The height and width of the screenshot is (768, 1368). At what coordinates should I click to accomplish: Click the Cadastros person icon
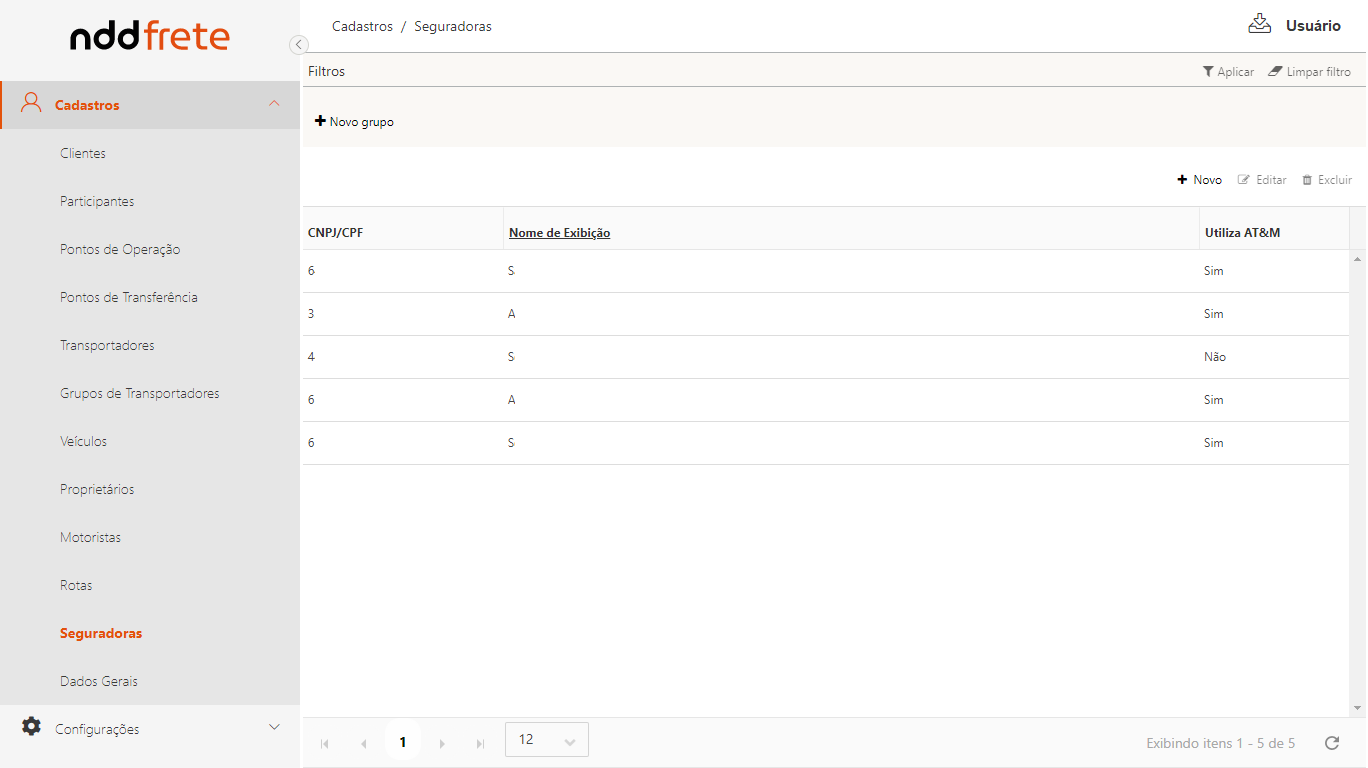click(32, 104)
